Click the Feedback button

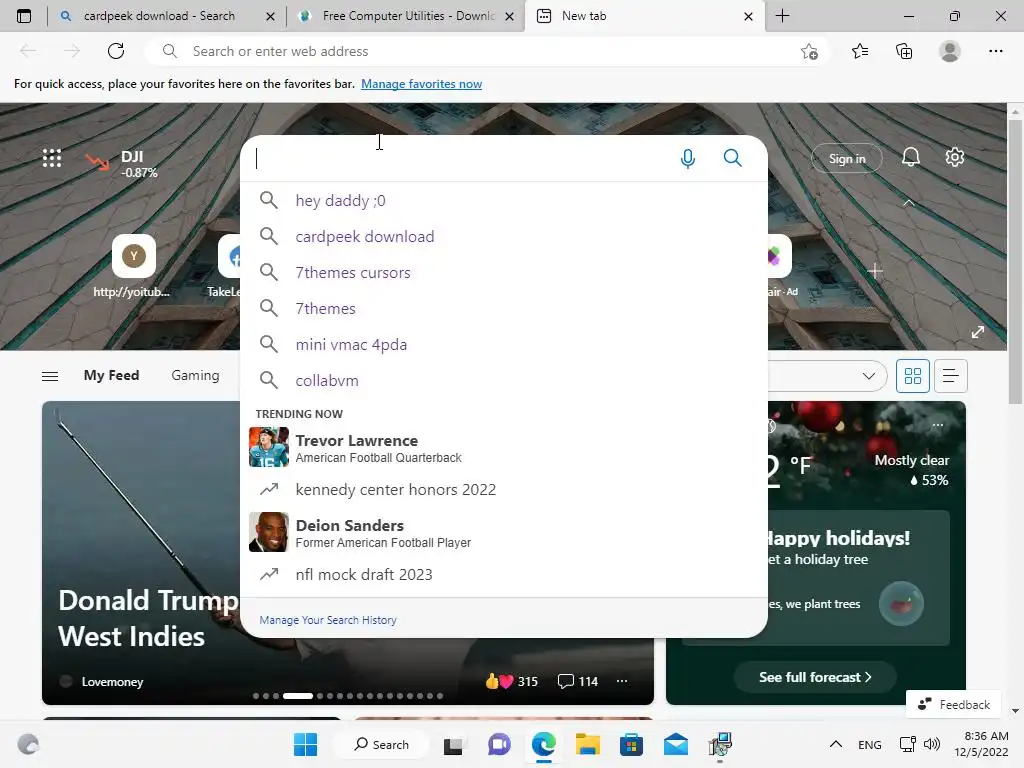click(x=953, y=704)
